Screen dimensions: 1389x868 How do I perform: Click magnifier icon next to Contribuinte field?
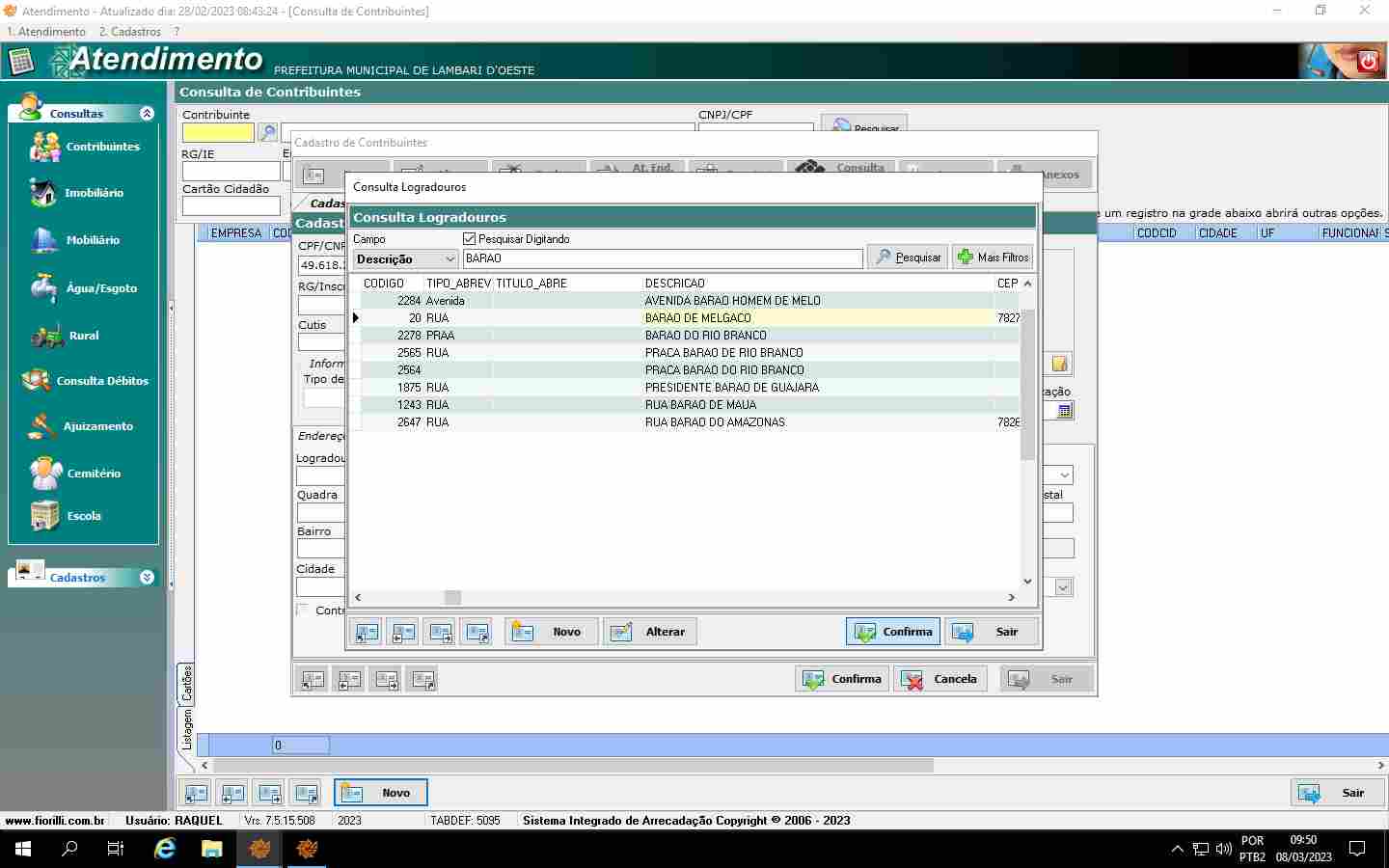pyautogui.click(x=268, y=132)
